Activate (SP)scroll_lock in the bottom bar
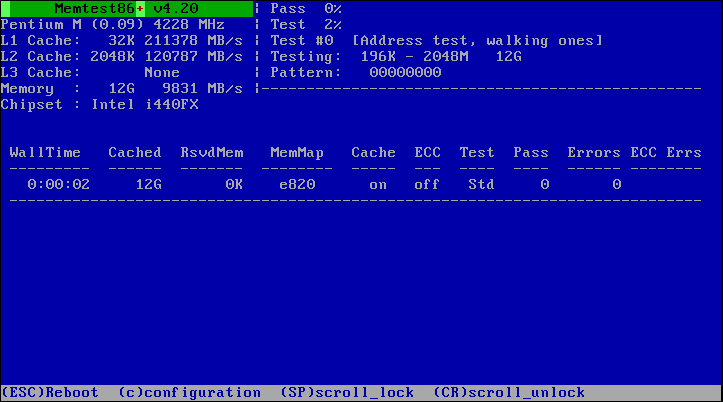 tap(347, 392)
